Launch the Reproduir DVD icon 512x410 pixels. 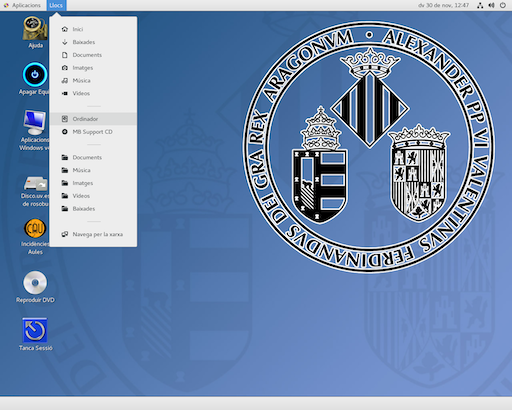pos(35,283)
